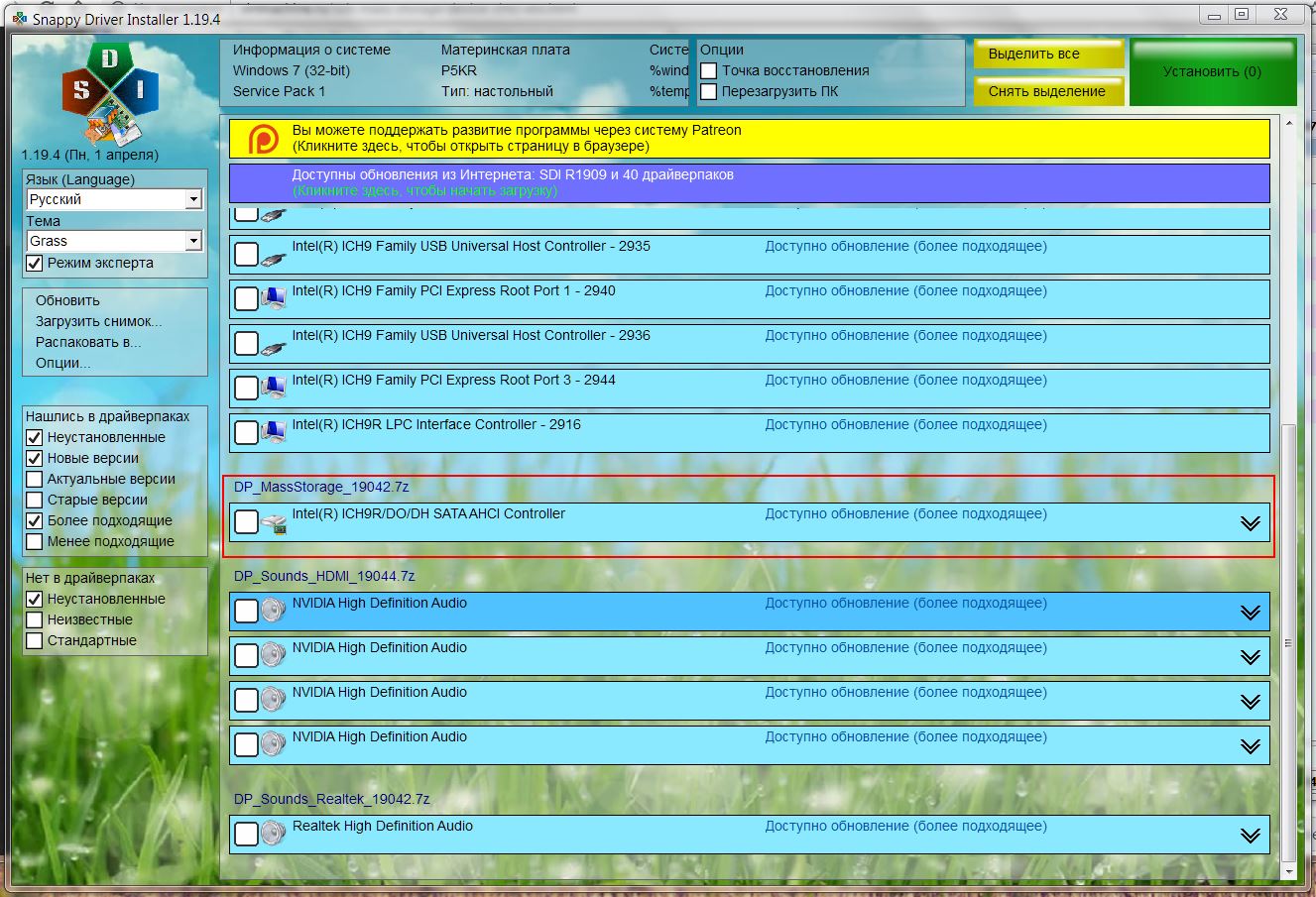Click the green Установить (0) button
1316x897 pixels.
coord(1213,71)
